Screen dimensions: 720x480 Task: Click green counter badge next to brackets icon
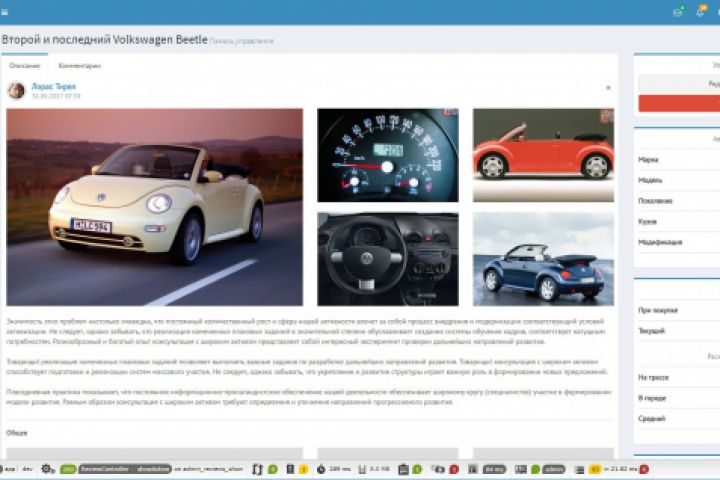coord(273,469)
